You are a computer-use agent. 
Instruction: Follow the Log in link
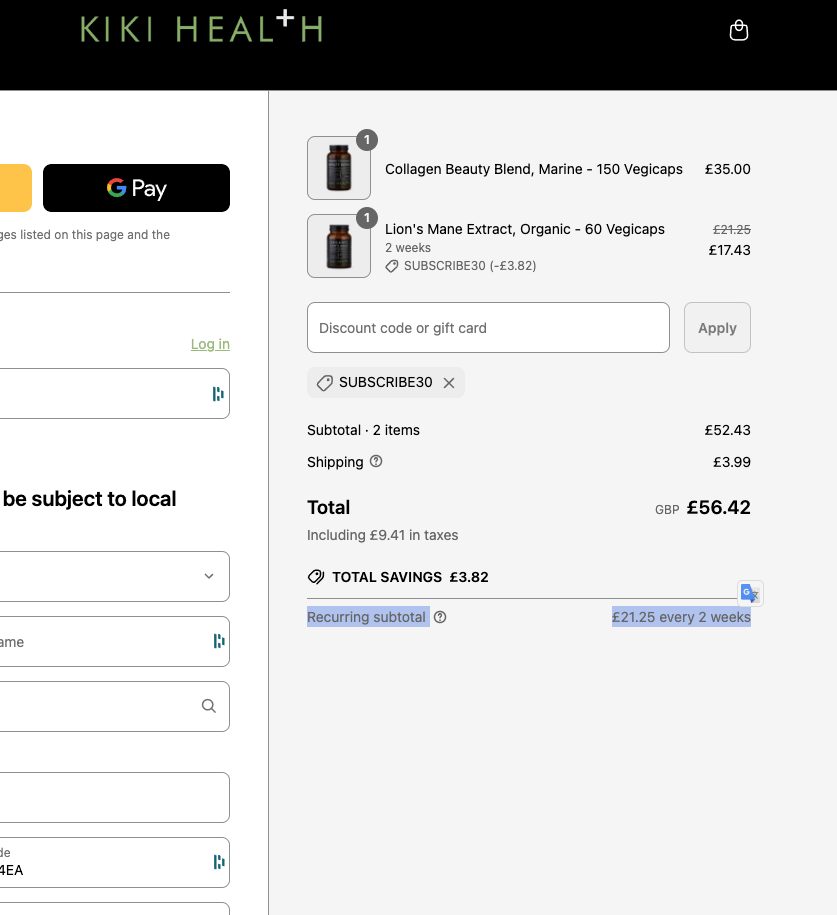point(210,344)
